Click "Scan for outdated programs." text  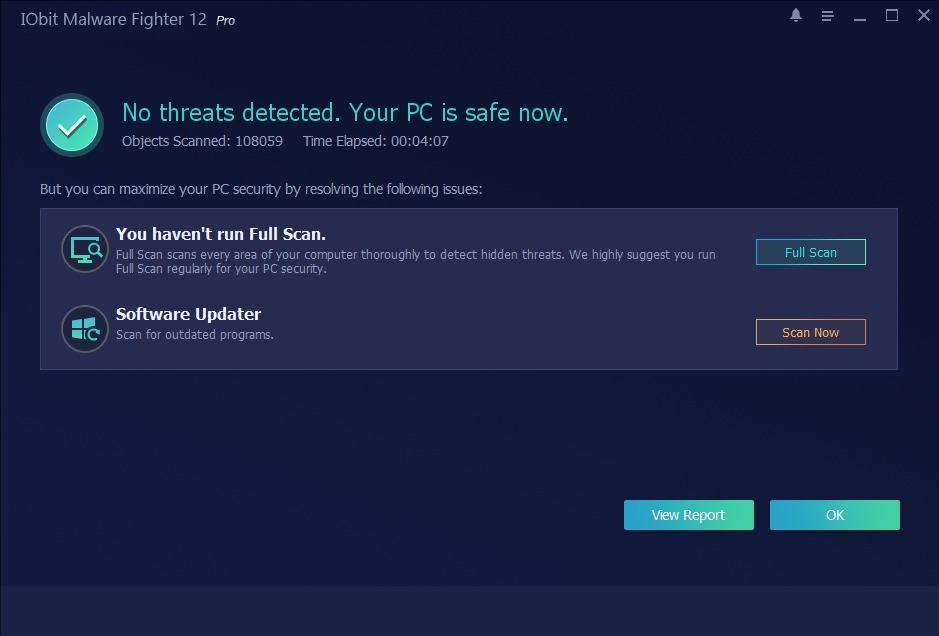point(195,335)
